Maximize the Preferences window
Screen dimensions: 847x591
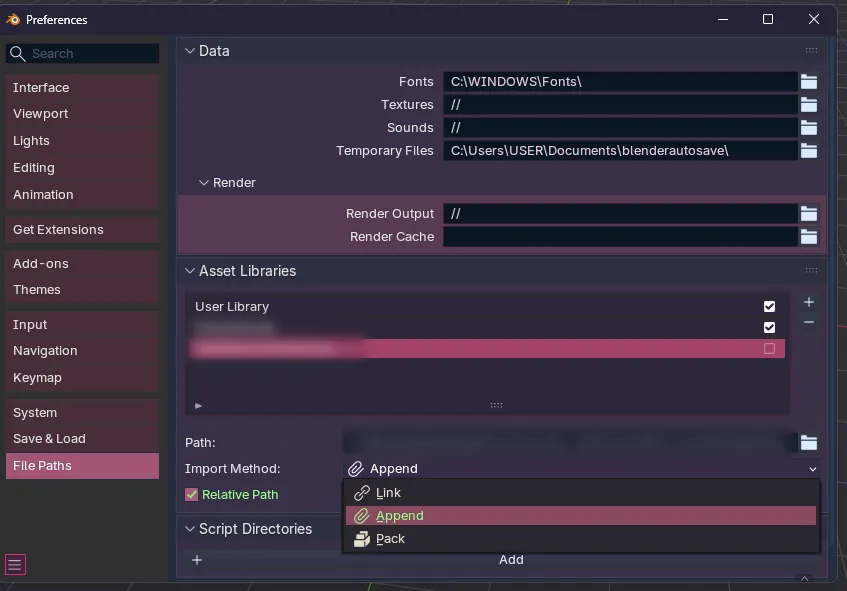pyautogui.click(x=768, y=19)
